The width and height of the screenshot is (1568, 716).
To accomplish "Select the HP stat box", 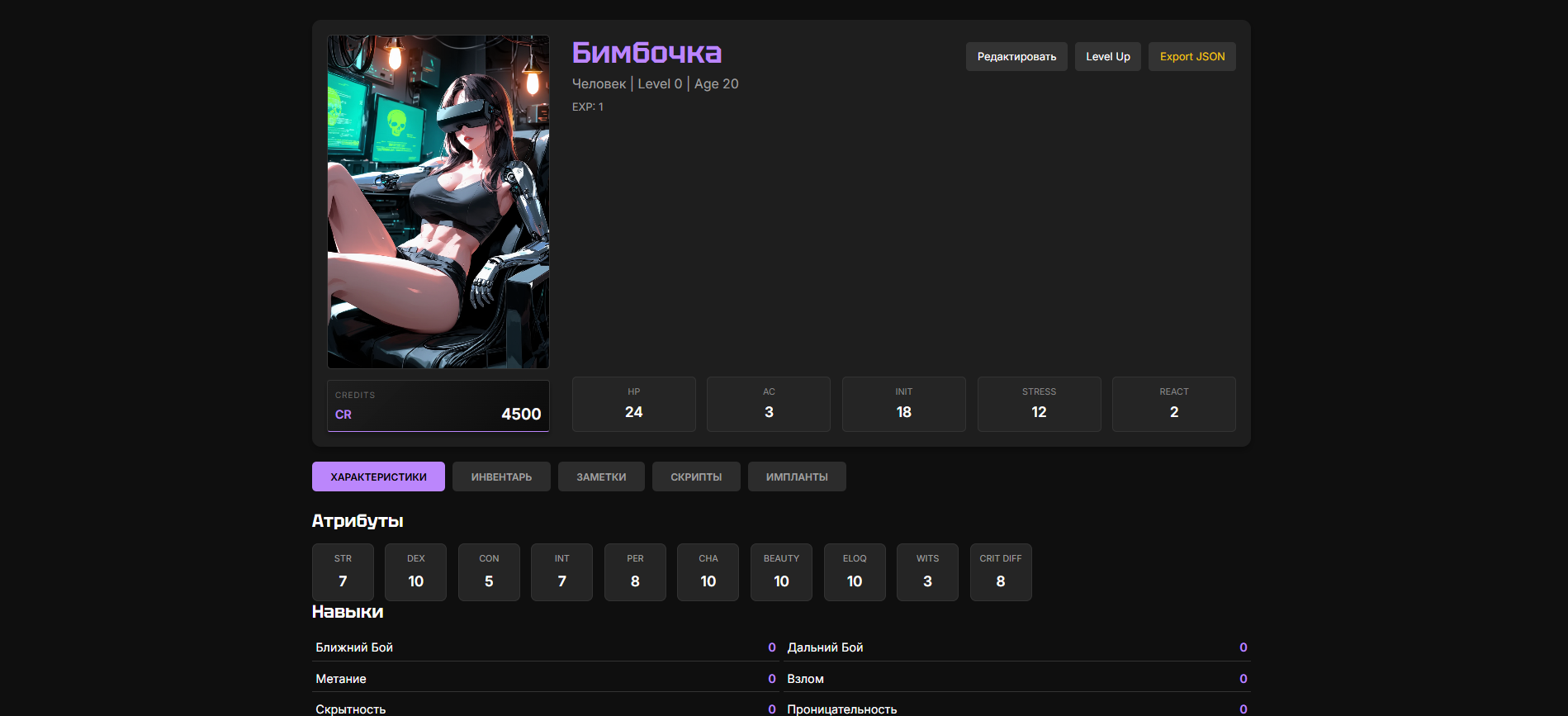I will pyautogui.click(x=634, y=404).
